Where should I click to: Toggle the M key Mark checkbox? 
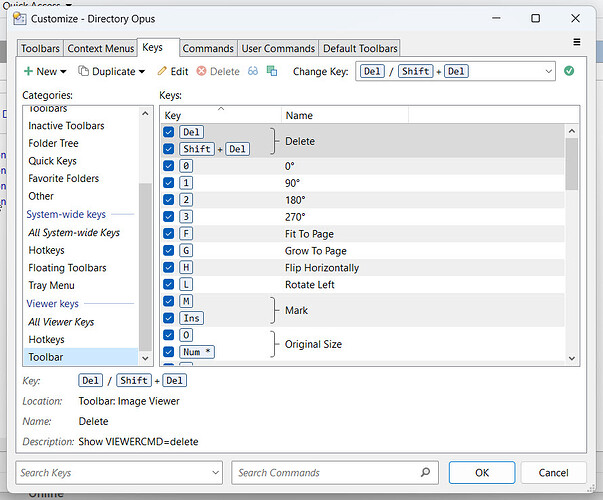[x=168, y=301]
